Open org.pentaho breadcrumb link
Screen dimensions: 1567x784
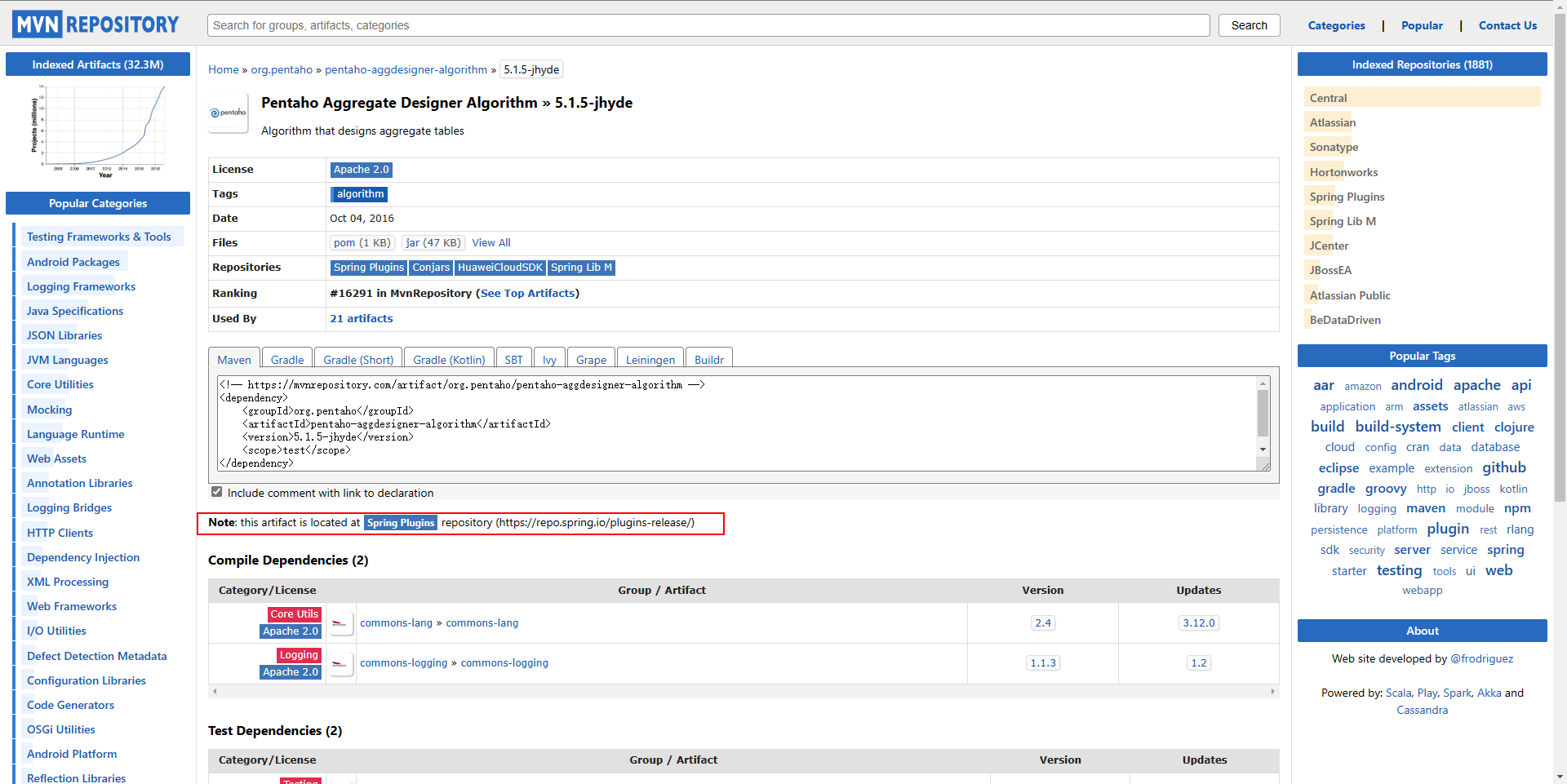(282, 69)
